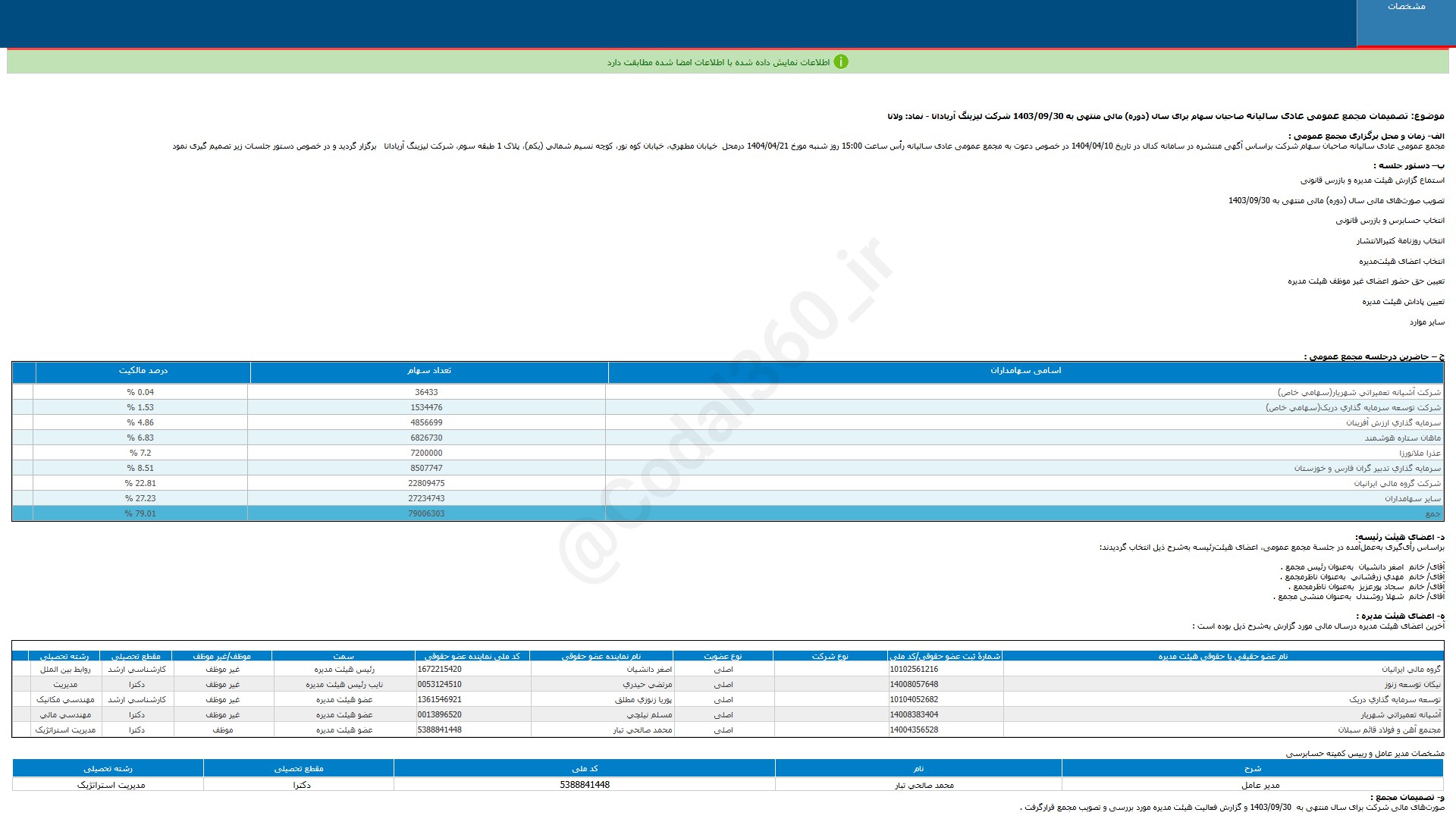Click the اسامی سهامداران column header
The height and width of the screenshot is (819, 1456).
1026,371
